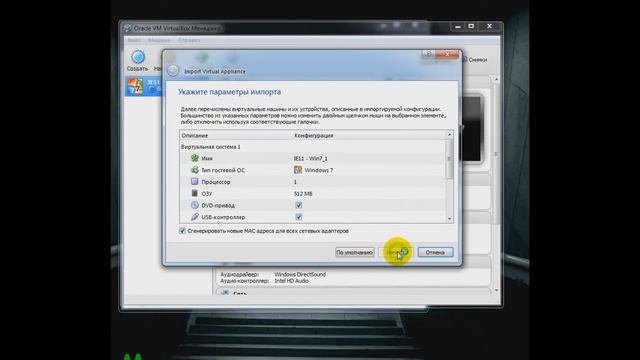The width and height of the screenshot is (640, 360).
Task: Click the Описание column header
Action: coord(195,136)
